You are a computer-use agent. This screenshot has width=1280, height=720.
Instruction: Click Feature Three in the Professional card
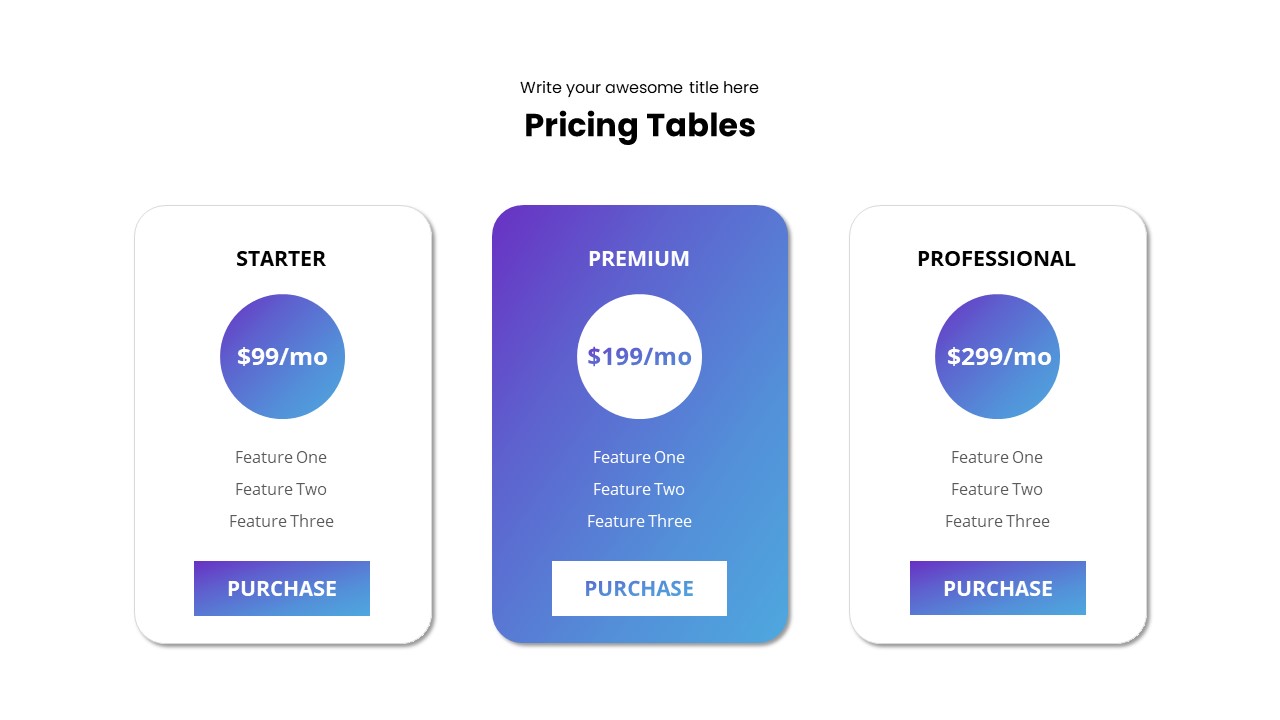coord(997,521)
